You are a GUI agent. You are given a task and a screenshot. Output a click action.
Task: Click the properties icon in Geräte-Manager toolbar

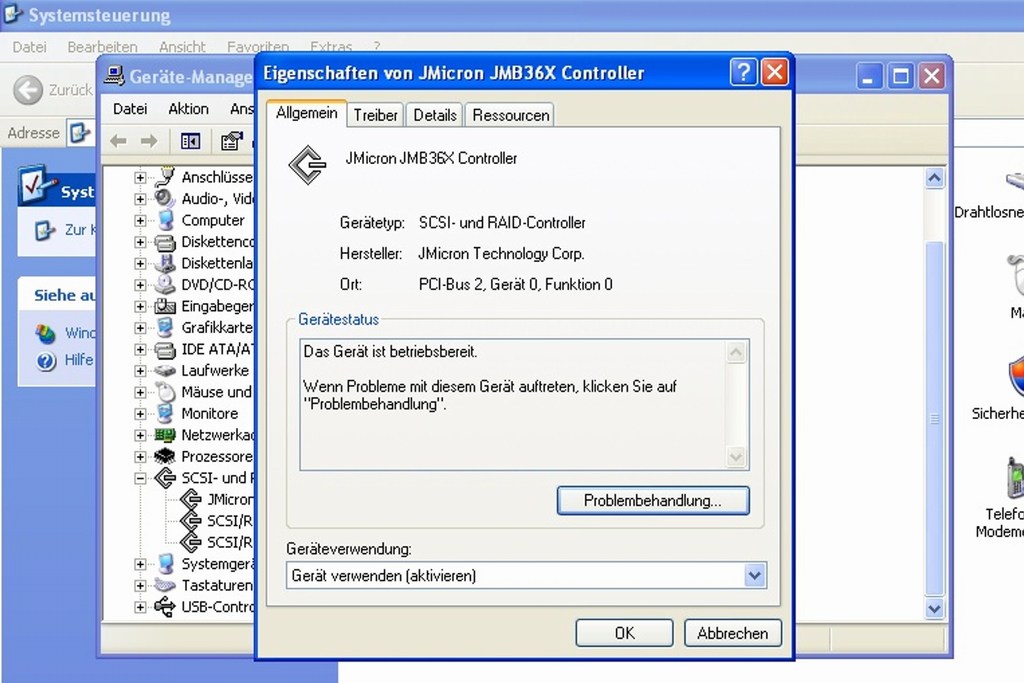[231, 140]
